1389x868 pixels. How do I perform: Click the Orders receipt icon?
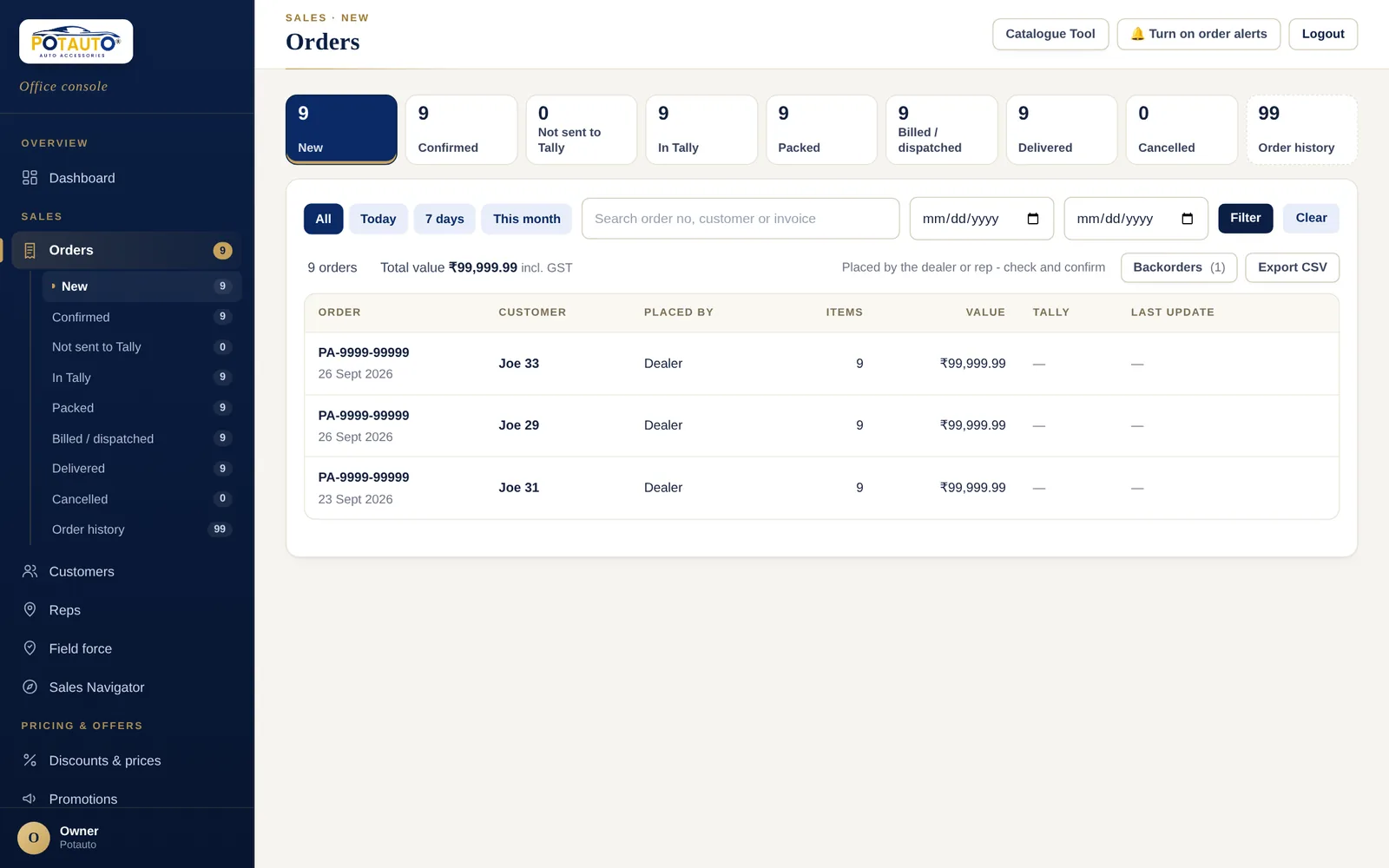(x=30, y=251)
